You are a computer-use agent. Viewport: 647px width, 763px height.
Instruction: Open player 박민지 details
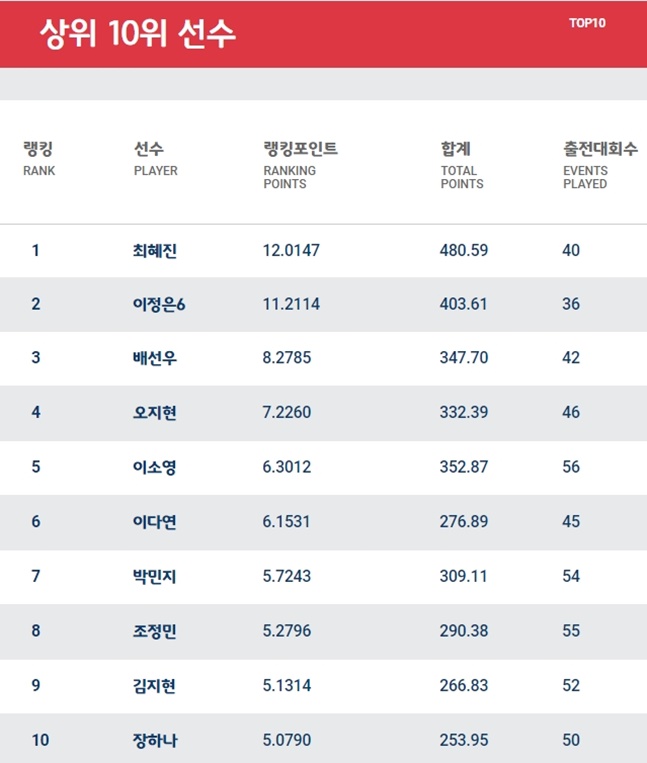coord(155,576)
